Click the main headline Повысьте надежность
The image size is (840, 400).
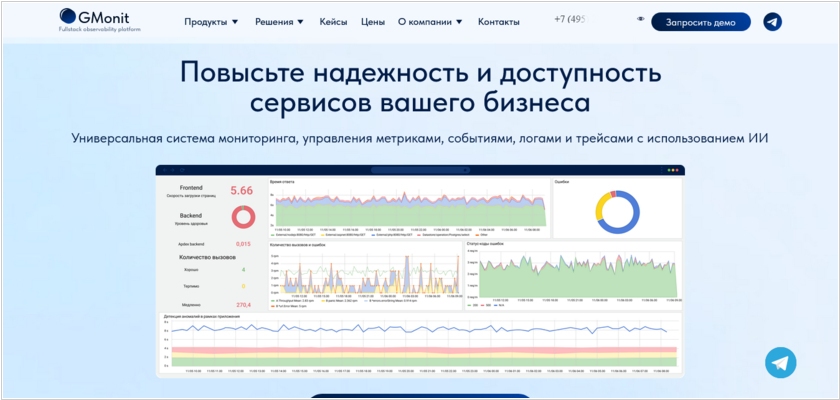[420, 88]
